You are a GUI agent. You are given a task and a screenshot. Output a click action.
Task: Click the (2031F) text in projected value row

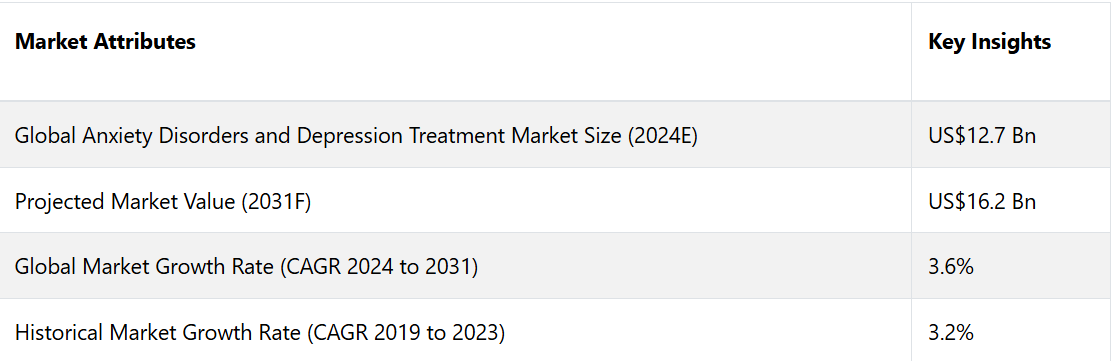tap(276, 201)
